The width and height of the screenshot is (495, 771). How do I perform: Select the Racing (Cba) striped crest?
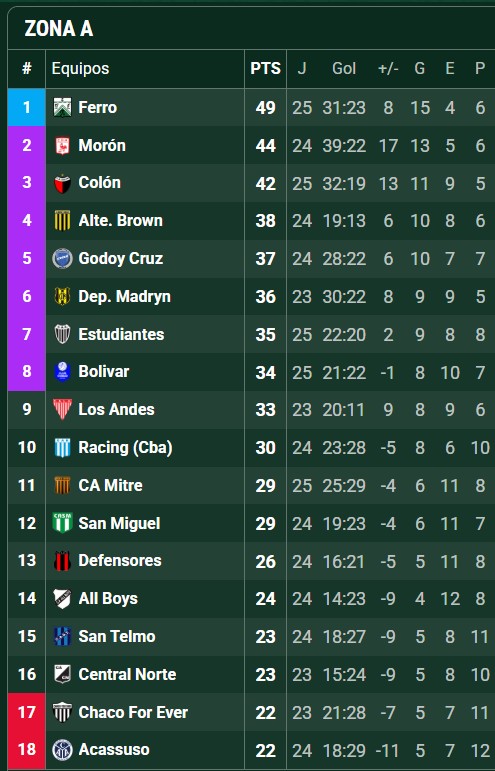62,447
